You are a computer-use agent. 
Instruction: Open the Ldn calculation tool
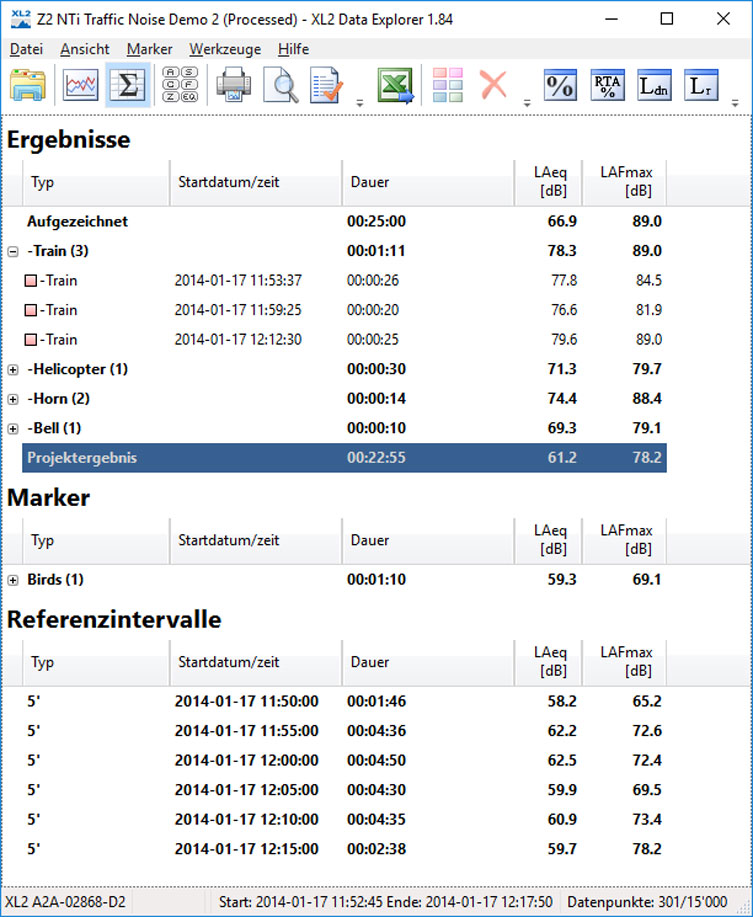654,86
